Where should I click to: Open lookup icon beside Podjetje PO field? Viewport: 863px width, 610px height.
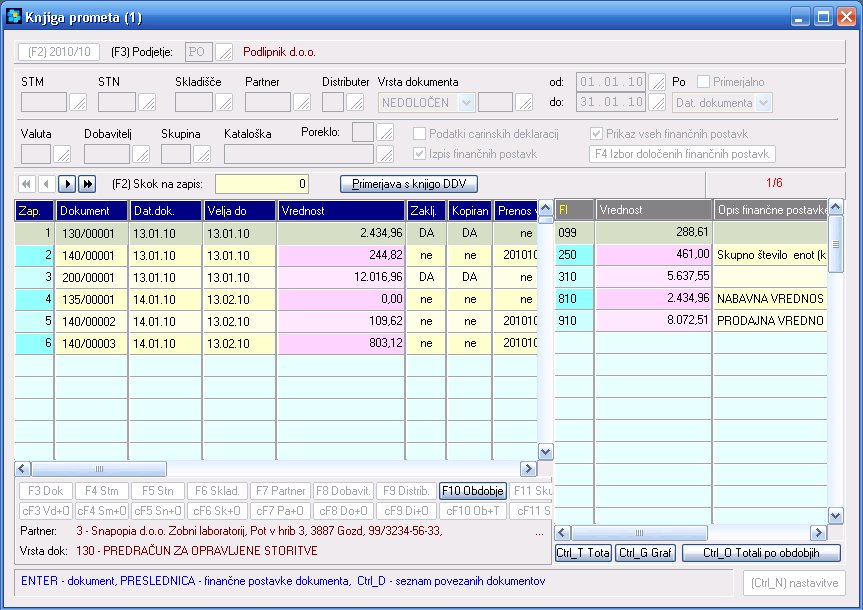225,52
